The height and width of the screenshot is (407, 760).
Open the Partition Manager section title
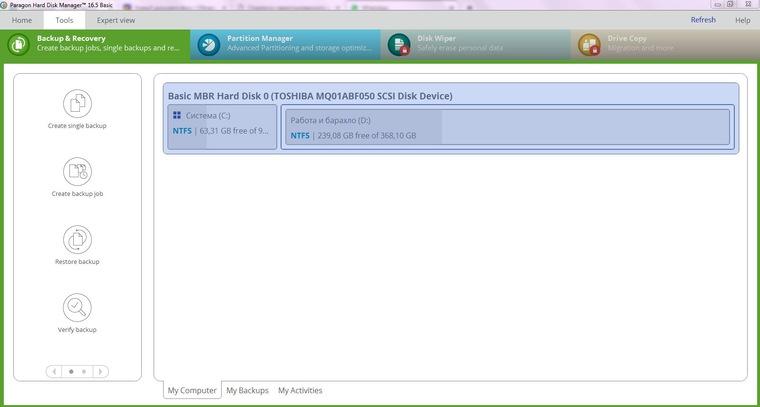tap(260, 38)
